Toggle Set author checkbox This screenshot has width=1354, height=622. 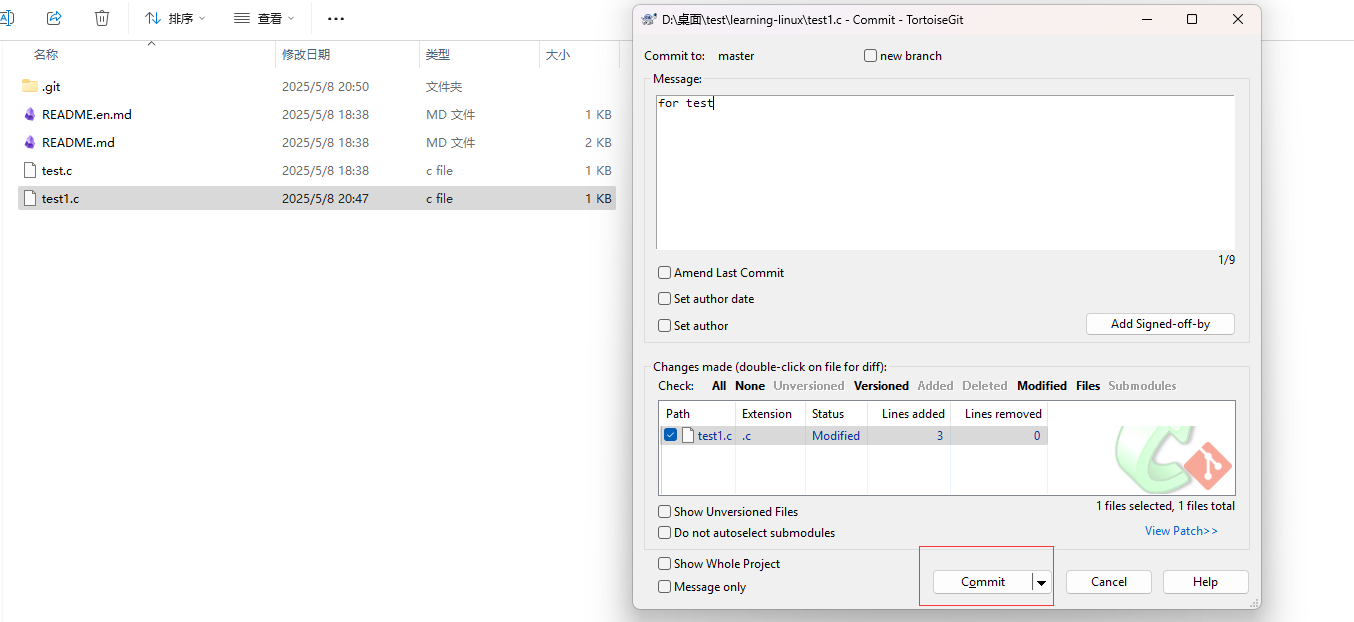pos(664,325)
